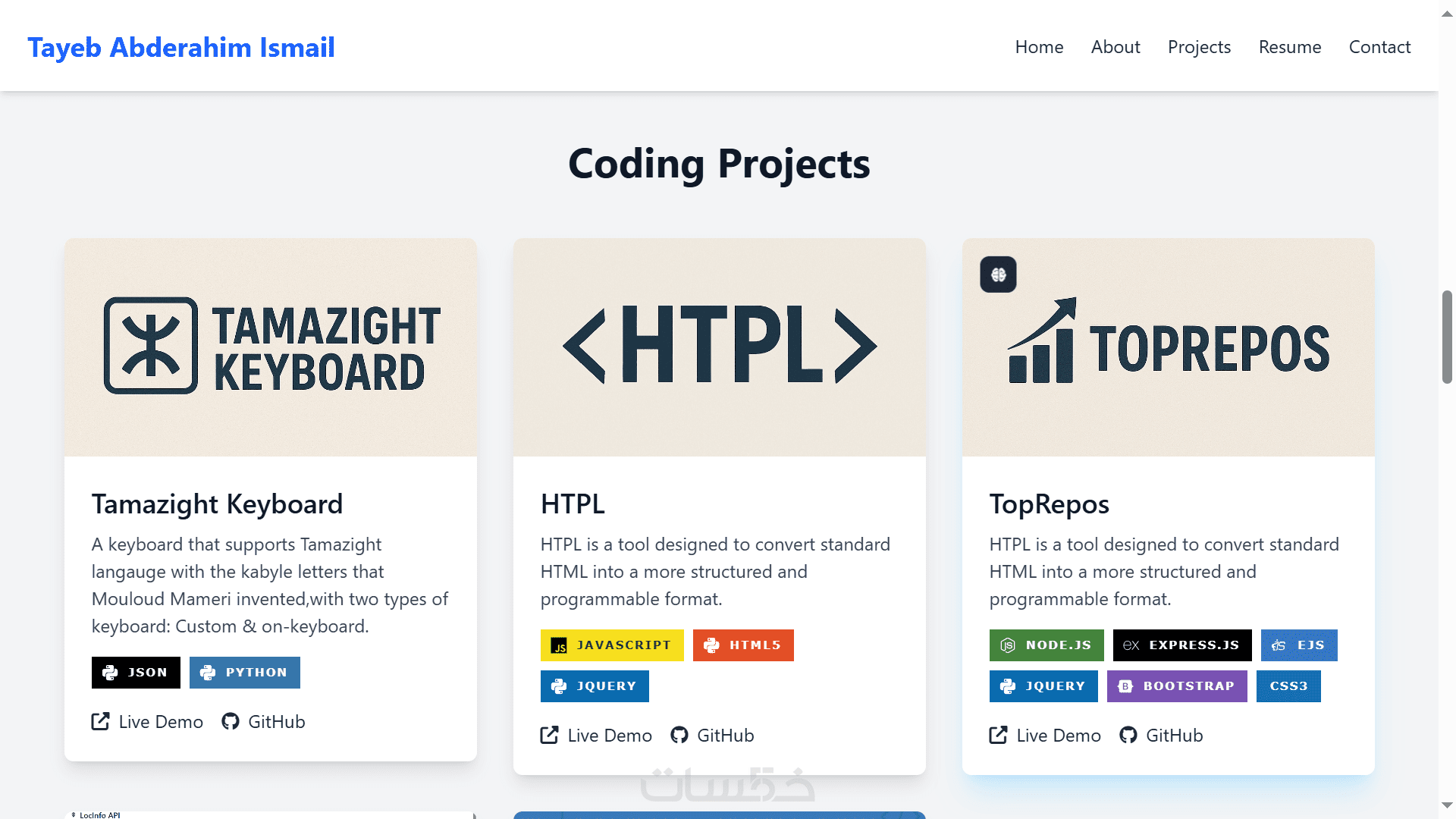The height and width of the screenshot is (819, 1456).
Task: Click Tayeb Abderahim Ismail site title
Action: coord(181,47)
